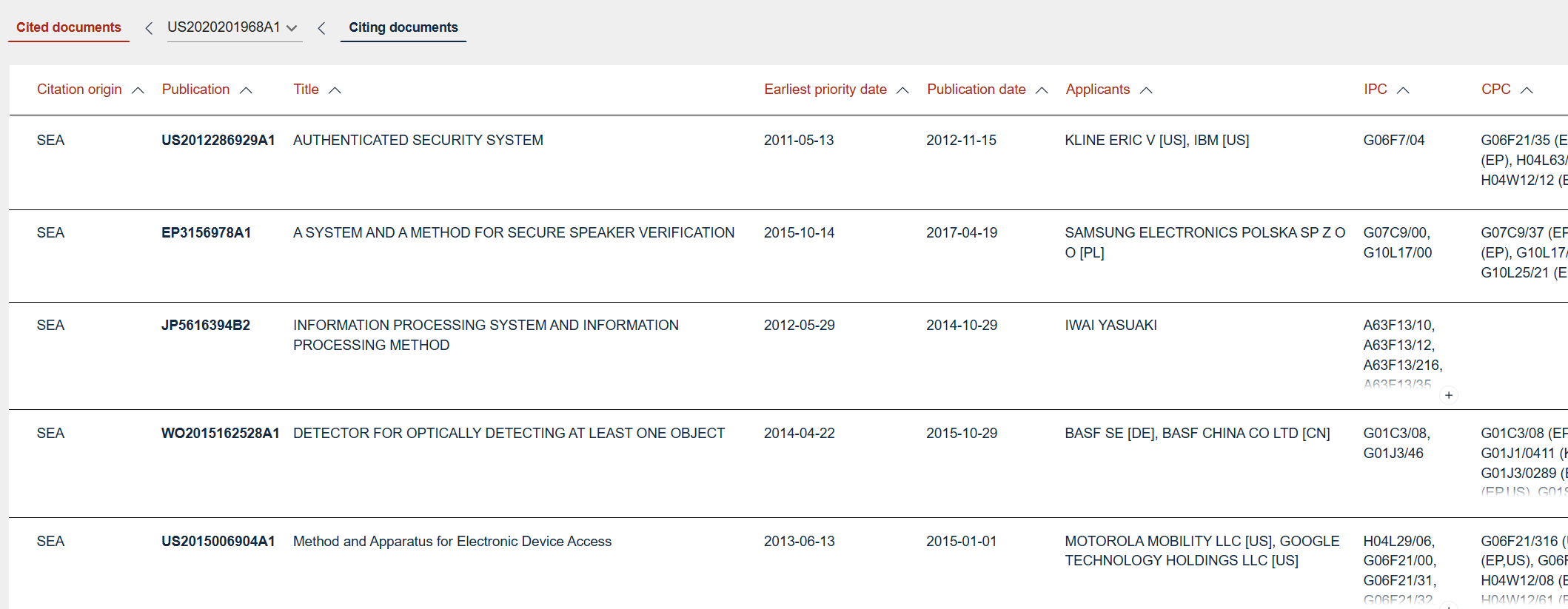The width and height of the screenshot is (1568, 609).
Task: Open JP5616394B2 publication entry
Action: coord(205,325)
